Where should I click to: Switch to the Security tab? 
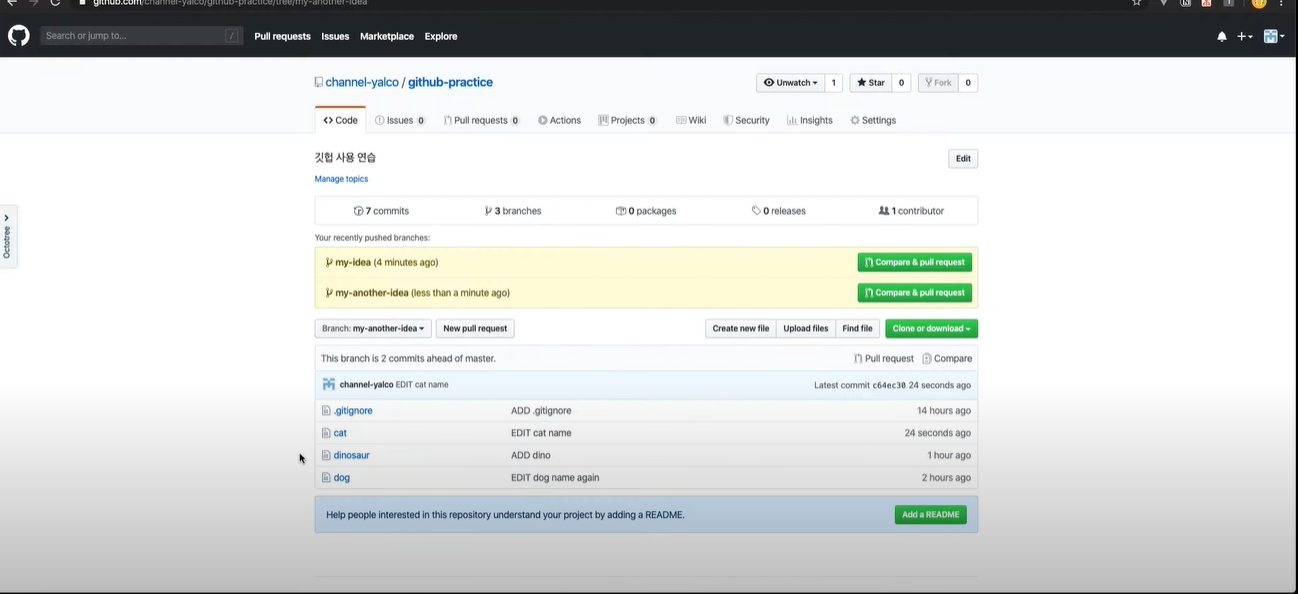tap(747, 120)
